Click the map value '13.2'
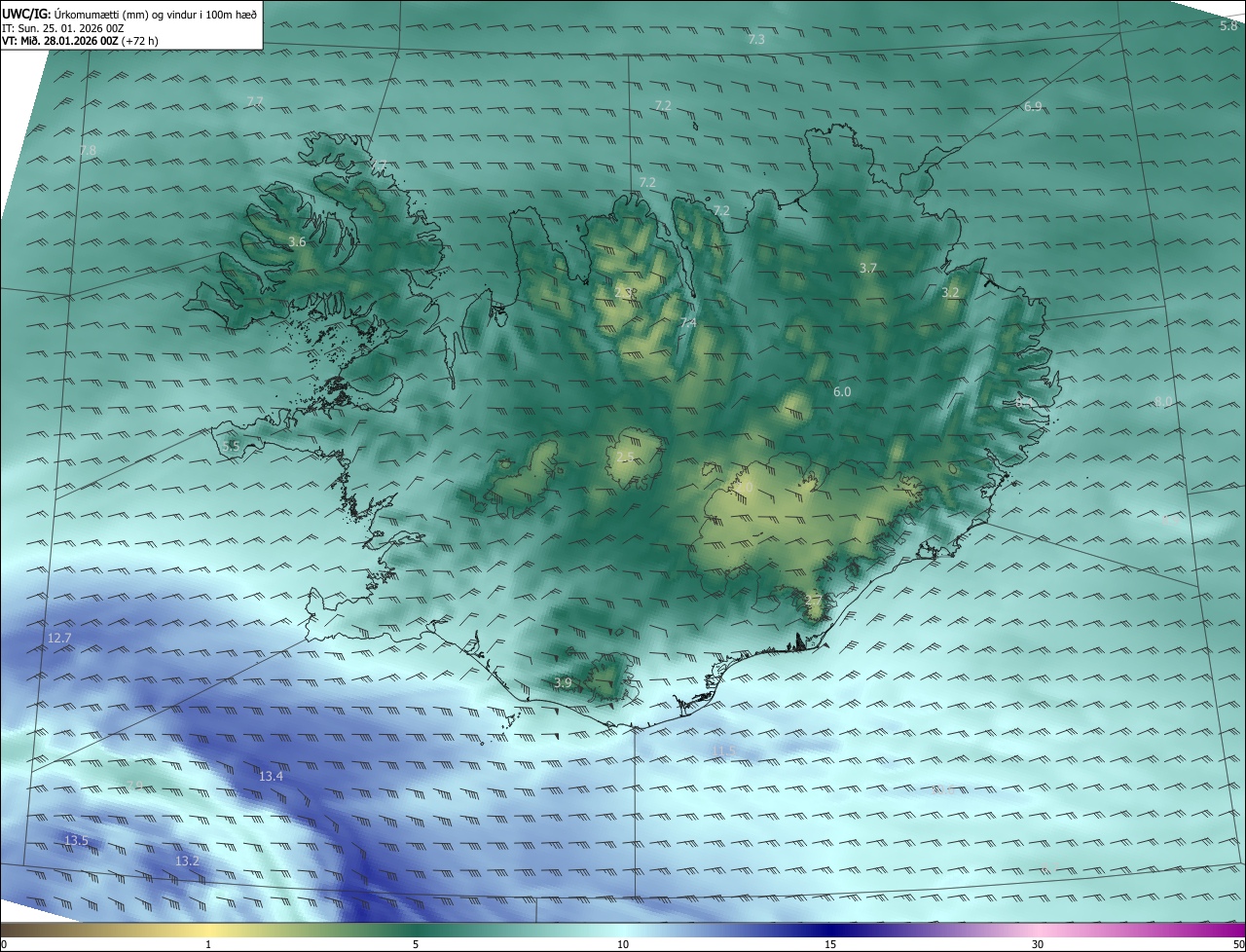Viewport: 1246px width, 952px height. 187,861
